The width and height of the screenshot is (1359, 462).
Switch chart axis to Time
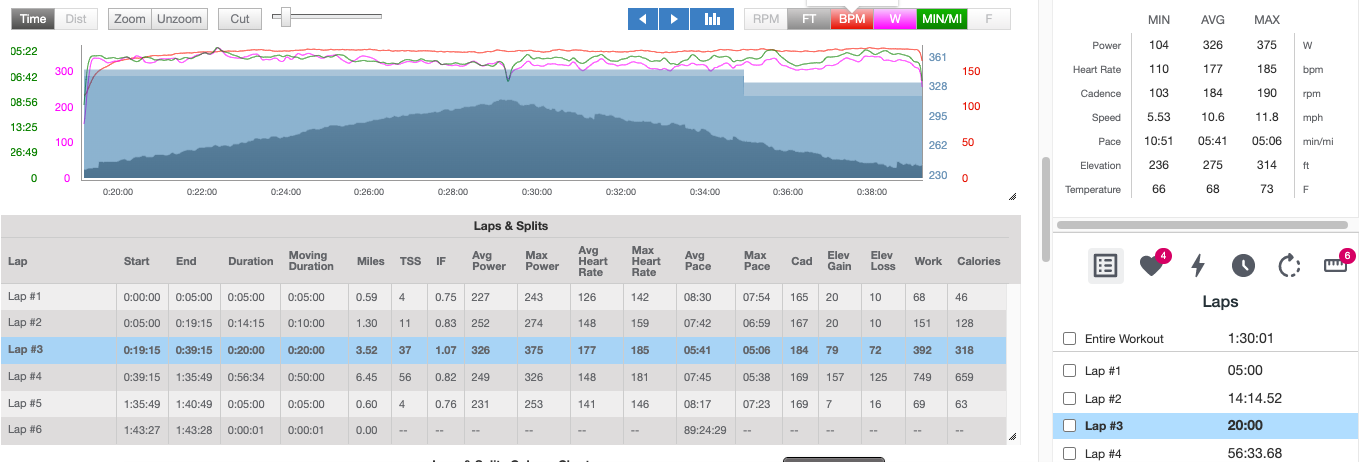(33, 19)
